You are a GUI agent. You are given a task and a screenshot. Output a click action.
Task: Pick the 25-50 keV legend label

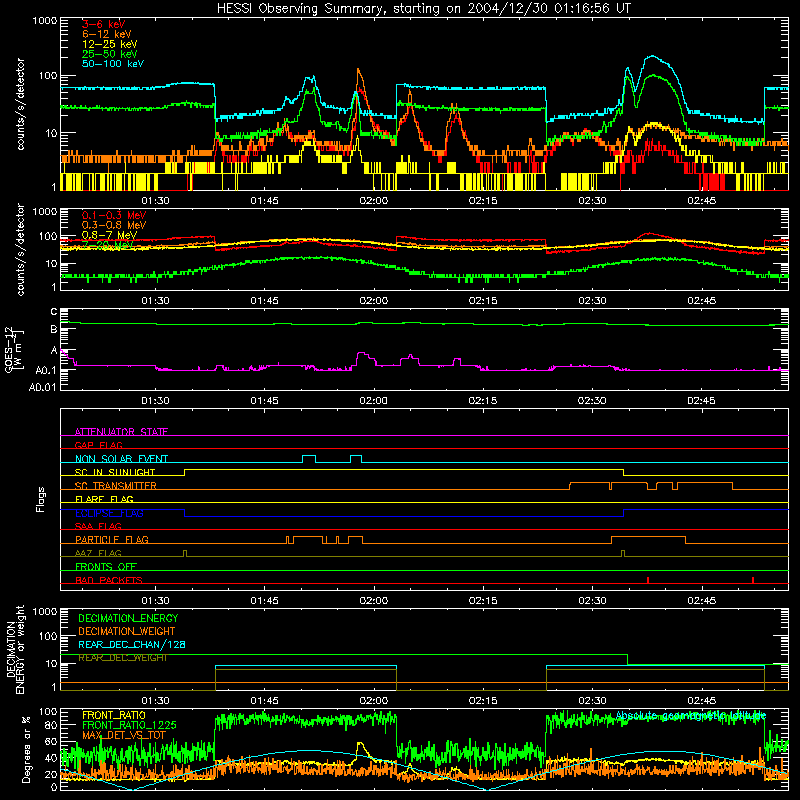pos(110,54)
